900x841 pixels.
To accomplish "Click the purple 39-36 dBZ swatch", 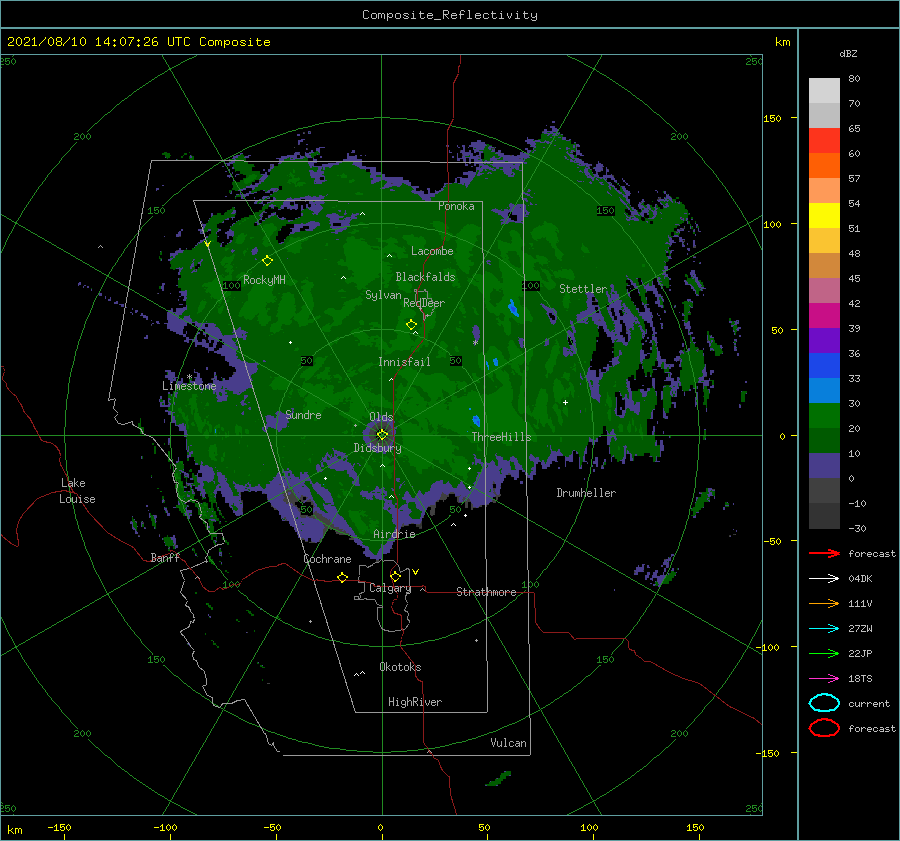I will click(x=824, y=341).
